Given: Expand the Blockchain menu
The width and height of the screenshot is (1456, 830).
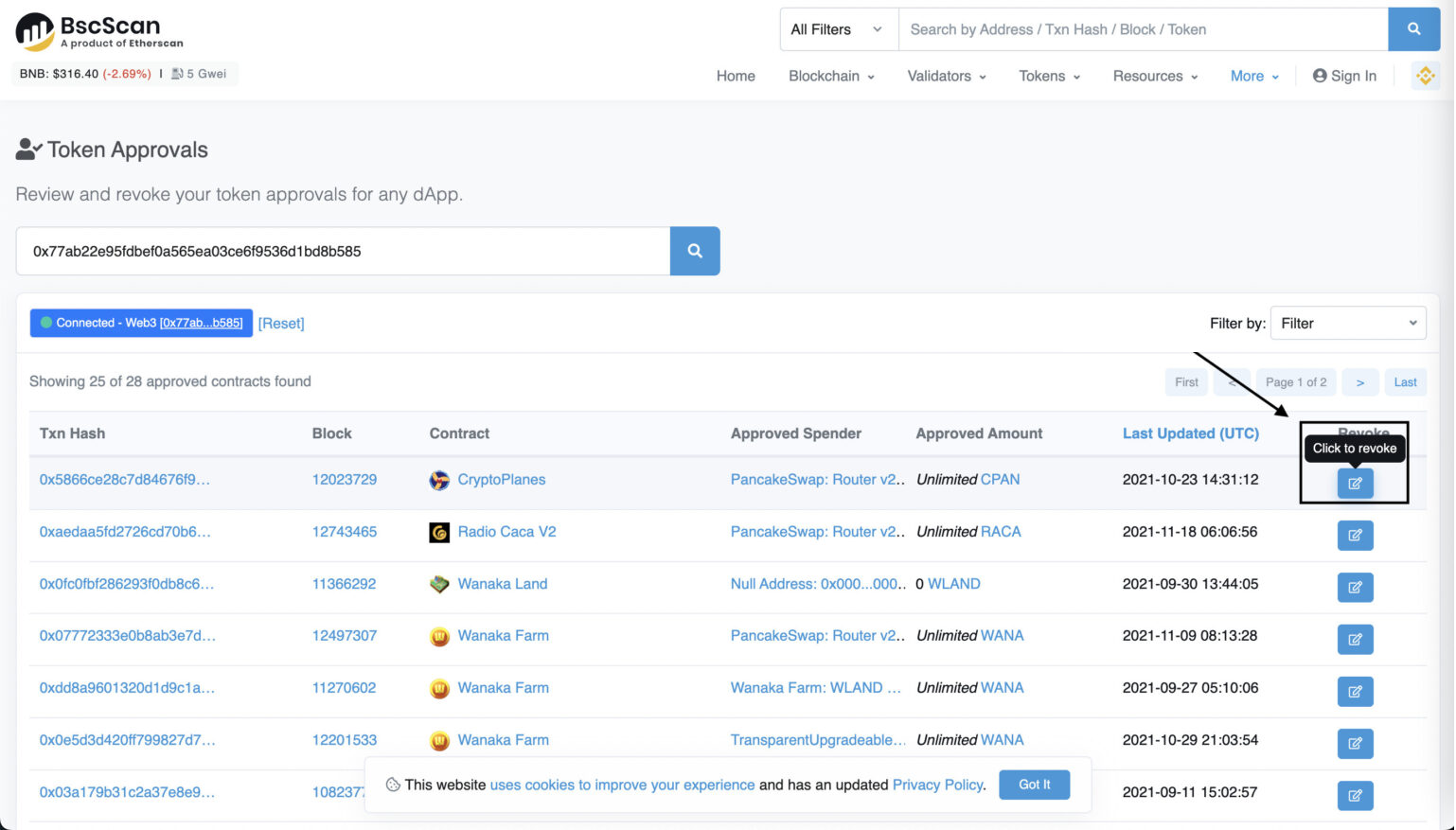Looking at the screenshot, I should click(831, 76).
